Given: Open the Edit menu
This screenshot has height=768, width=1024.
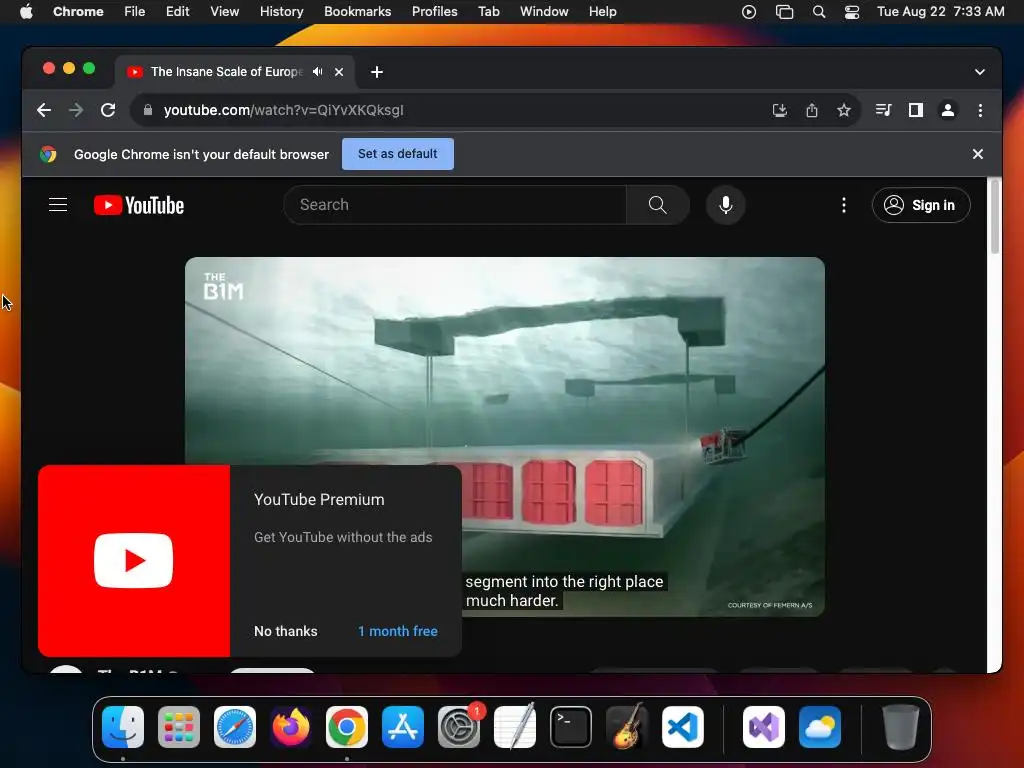Looking at the screenshot, I should [x=177, y=12].
